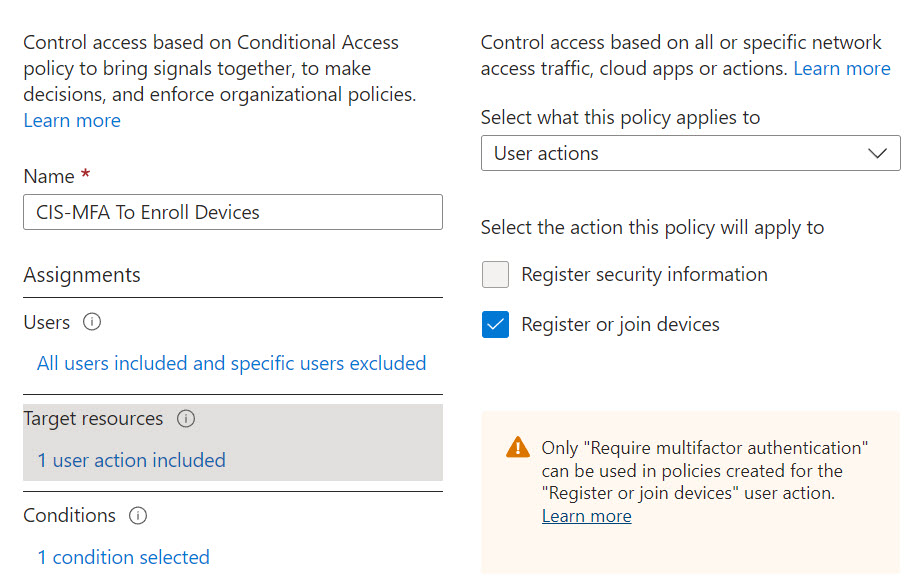
Task: Click the info icon next to Users
Action: pos(93,323)
